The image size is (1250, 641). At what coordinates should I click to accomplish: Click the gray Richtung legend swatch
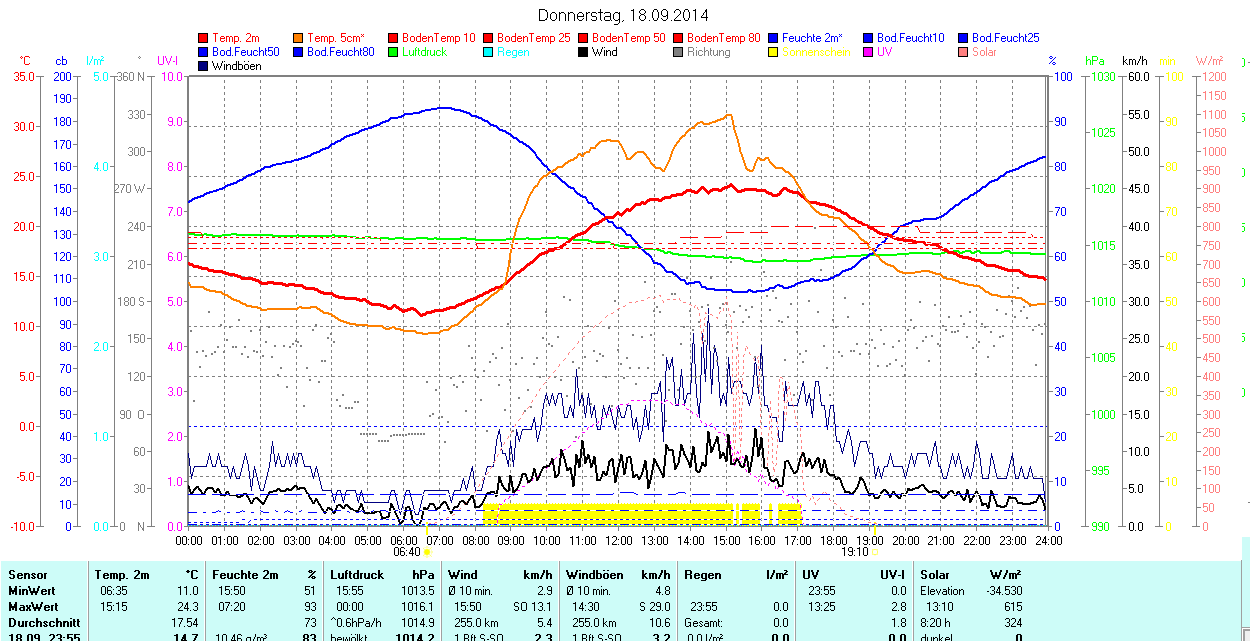pyautogui.click(x=679, y=52)
